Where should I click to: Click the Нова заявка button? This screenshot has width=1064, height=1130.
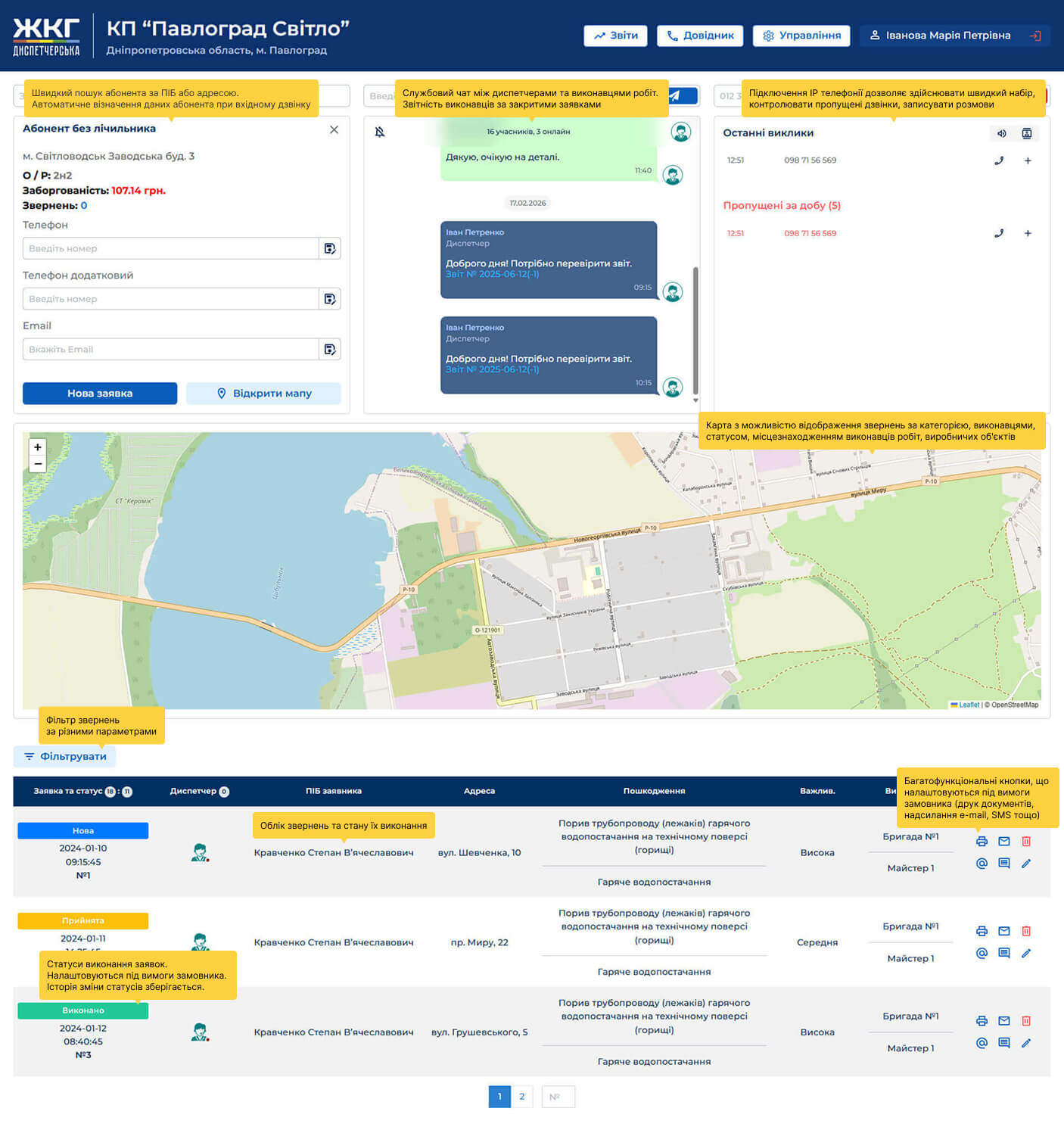click(x=100, y=394)
